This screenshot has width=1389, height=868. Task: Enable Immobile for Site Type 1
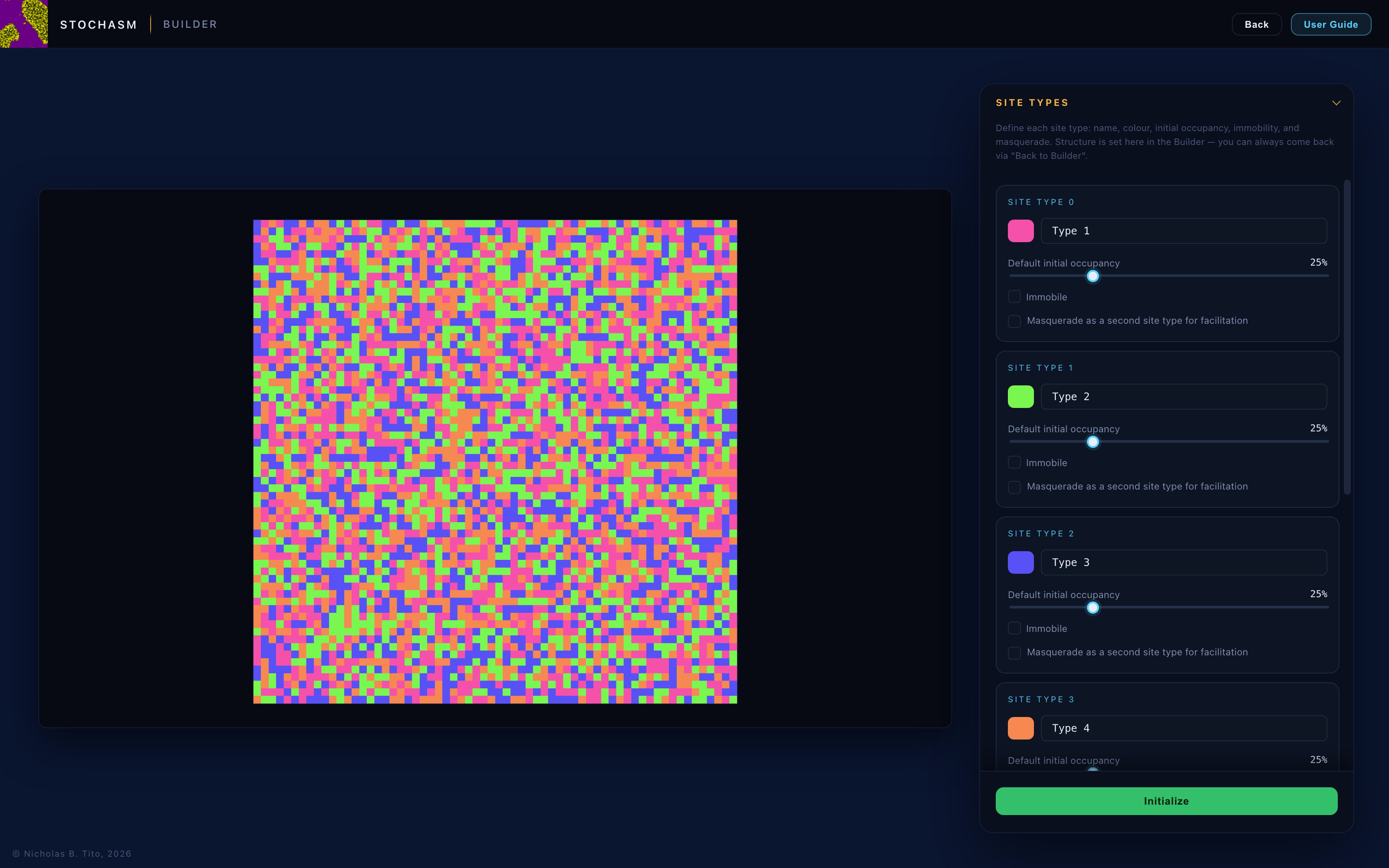pos(1014,463)
